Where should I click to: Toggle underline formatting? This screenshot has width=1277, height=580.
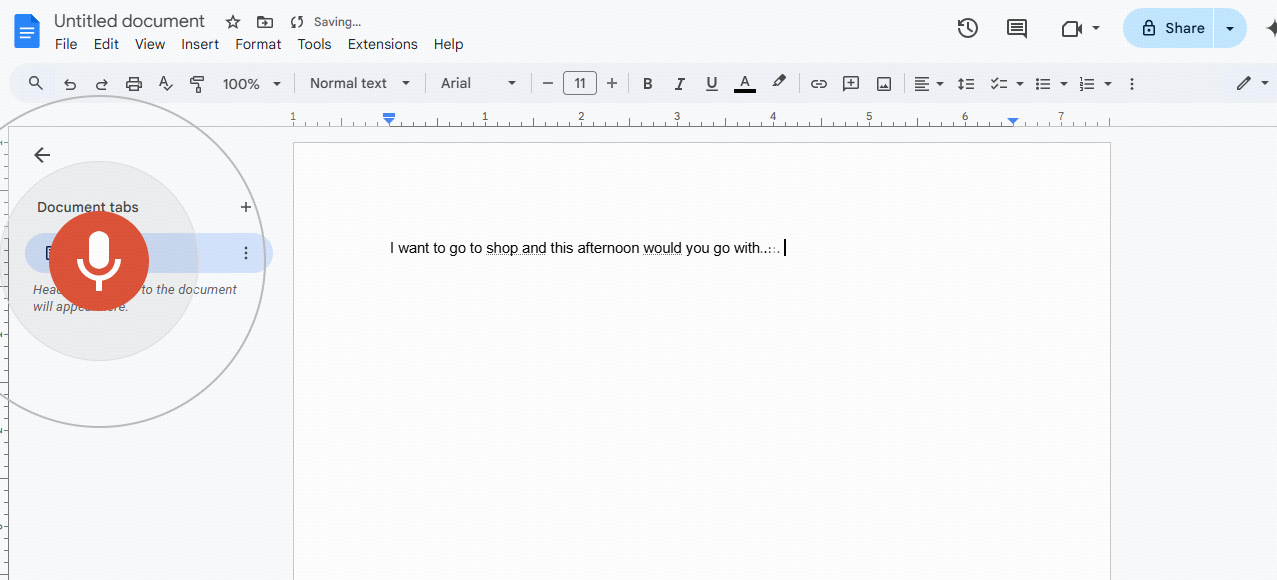click(x=711, y=83)
